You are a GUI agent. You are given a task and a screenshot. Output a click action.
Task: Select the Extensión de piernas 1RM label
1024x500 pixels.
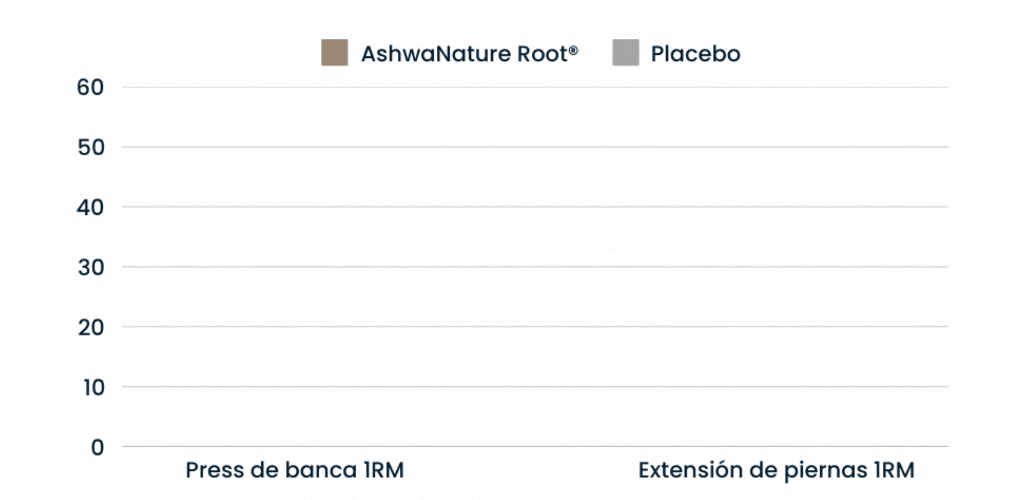776,470
